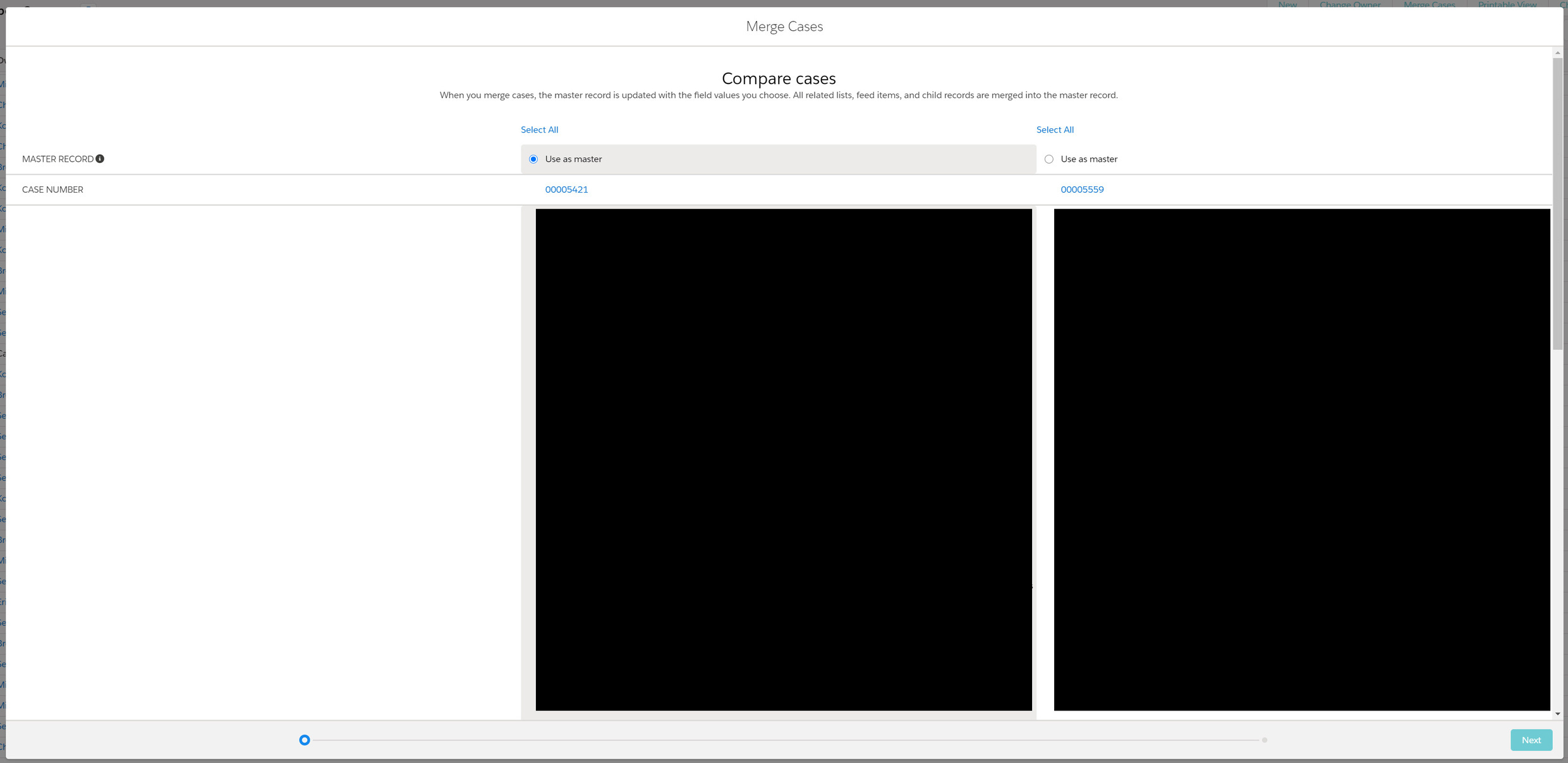Click the 'CASE NUMBER' label
1568x763 pixels.
(x=52, y=189)
